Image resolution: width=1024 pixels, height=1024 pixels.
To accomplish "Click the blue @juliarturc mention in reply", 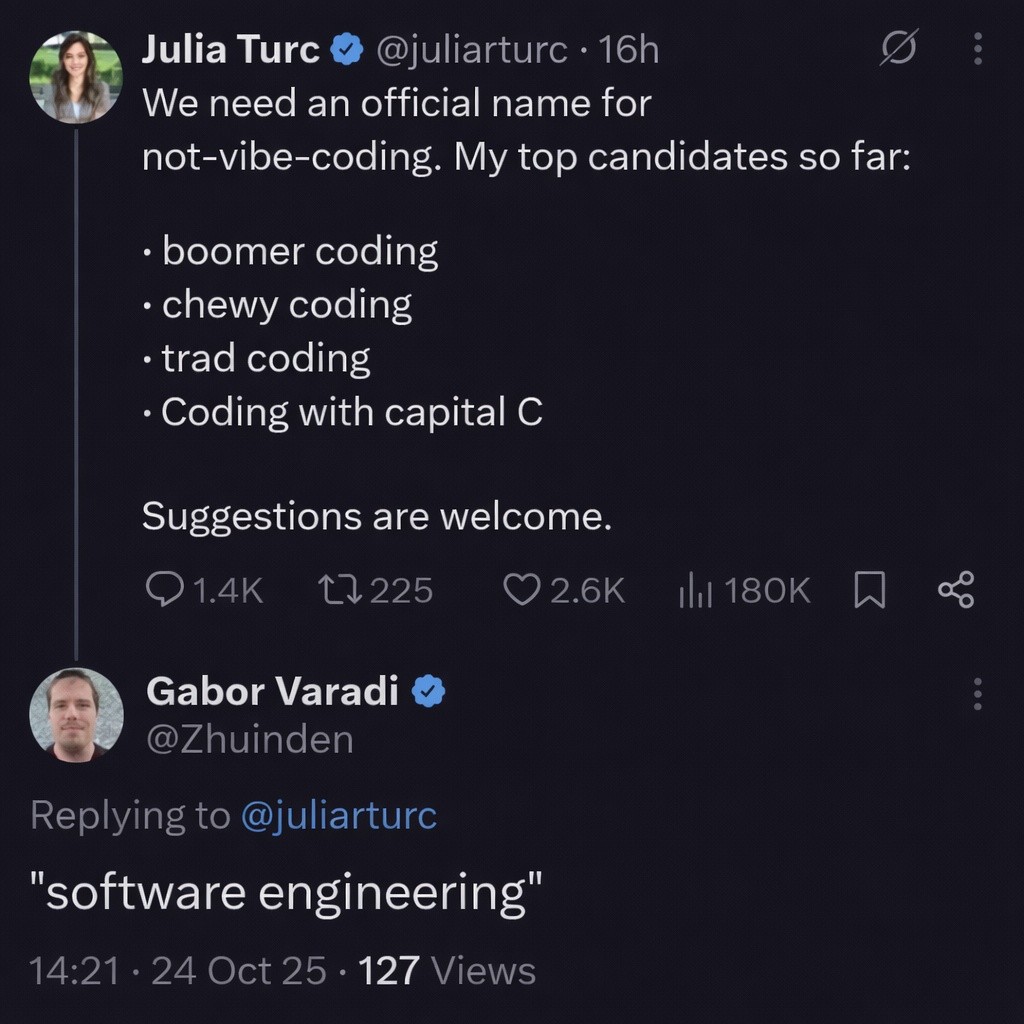I will coord(338,815).
